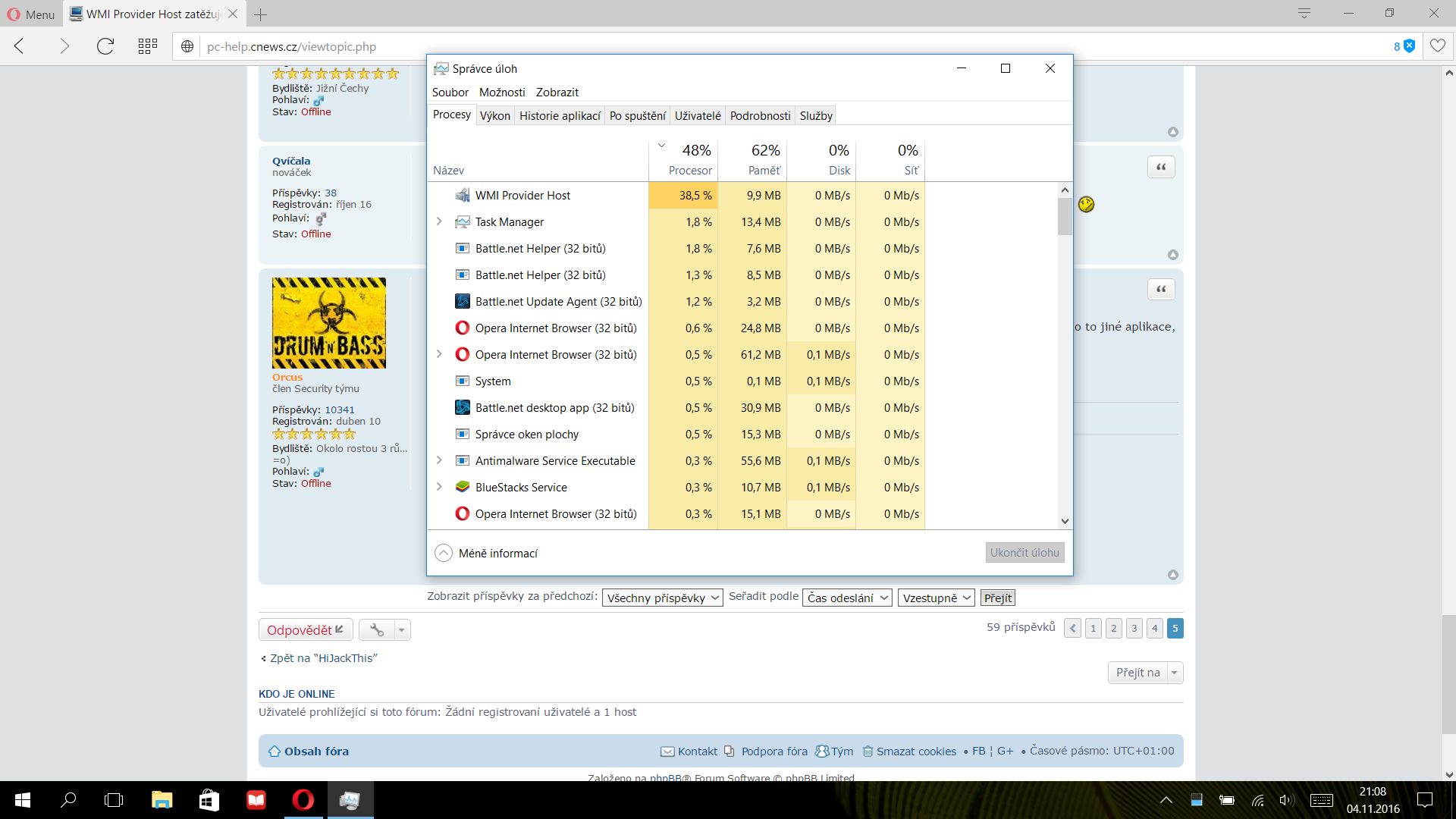1456x819 pixels.
Task: Expand the BlueStacks Service row
Action: click(439, 487)
